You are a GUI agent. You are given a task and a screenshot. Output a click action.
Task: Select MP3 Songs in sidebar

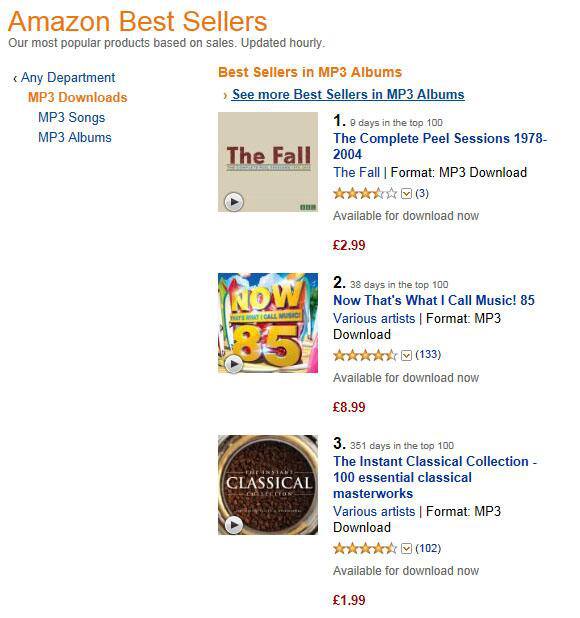[71, 117]
